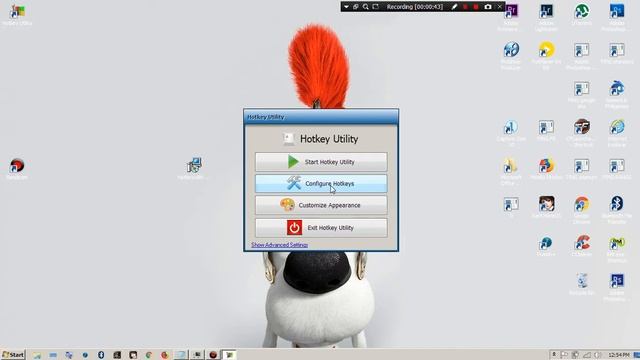Open the red round icon shortcut at left edge
The height and width of the screenshot is (360, 640).
coord(17,169)
